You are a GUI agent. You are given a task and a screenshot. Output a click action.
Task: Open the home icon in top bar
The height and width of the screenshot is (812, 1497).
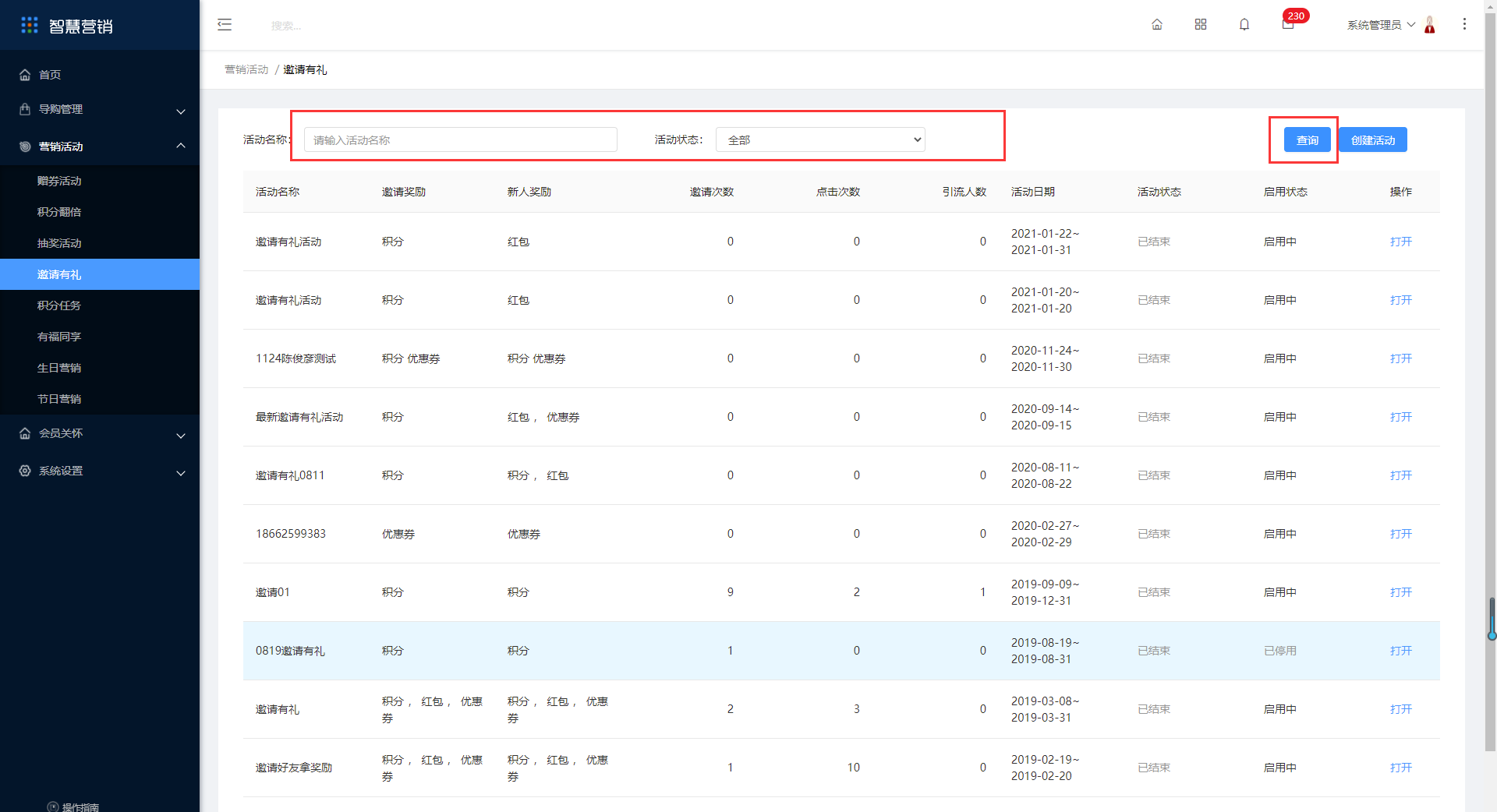click(x=1157, y=24)
